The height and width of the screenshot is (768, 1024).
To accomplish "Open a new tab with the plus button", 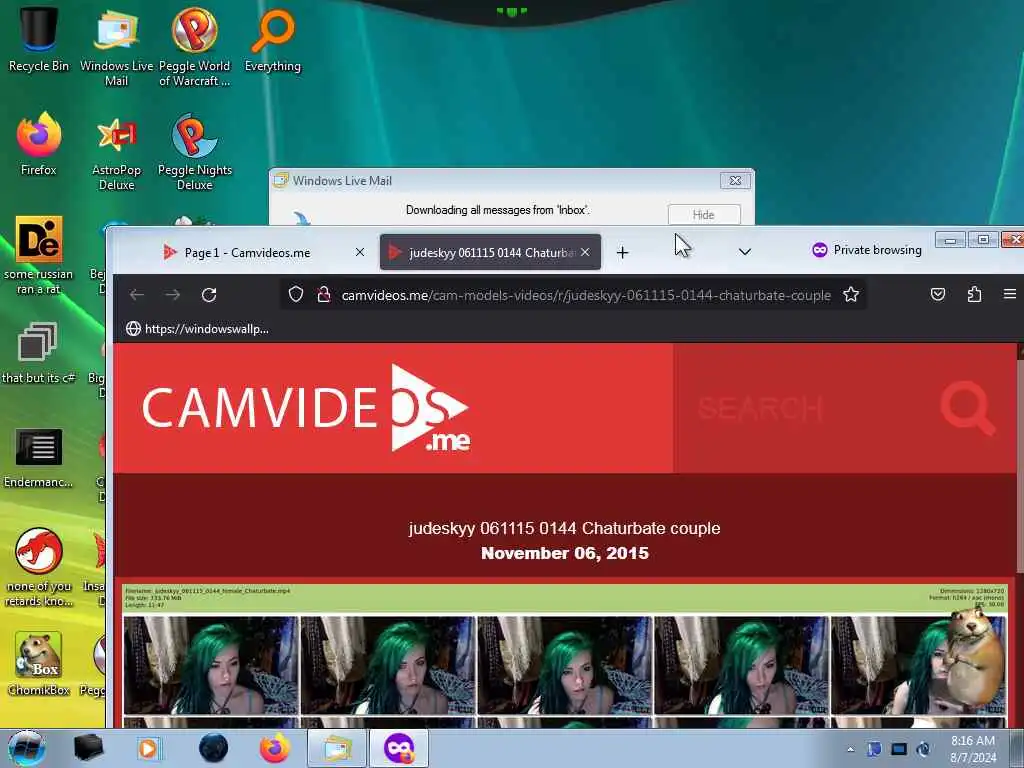I will [x=622, y=252].
